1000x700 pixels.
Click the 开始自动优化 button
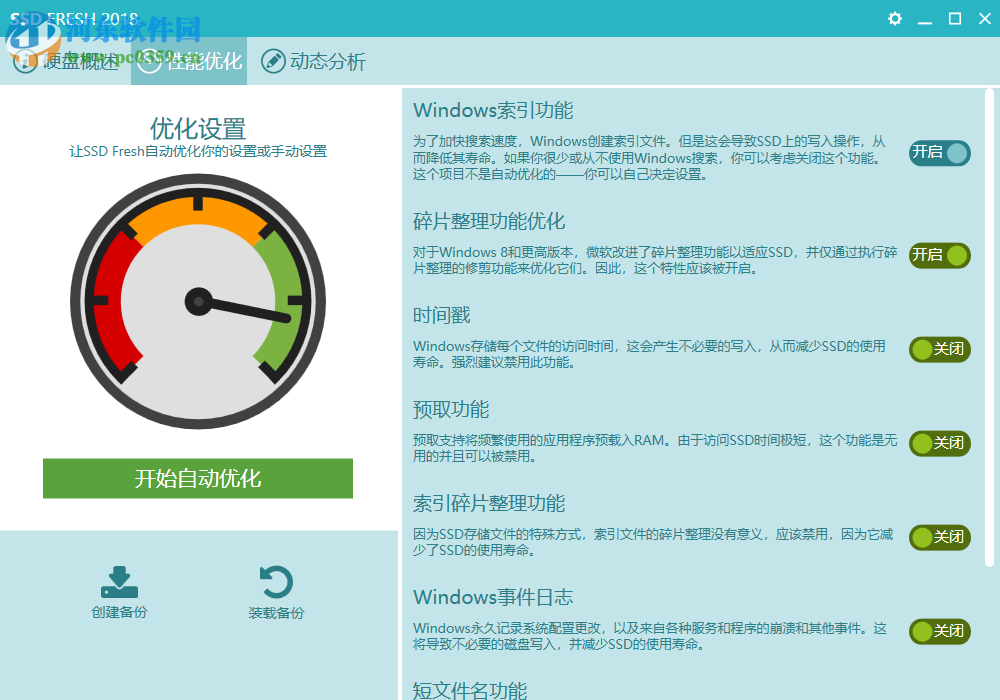(x=197, y=478)
